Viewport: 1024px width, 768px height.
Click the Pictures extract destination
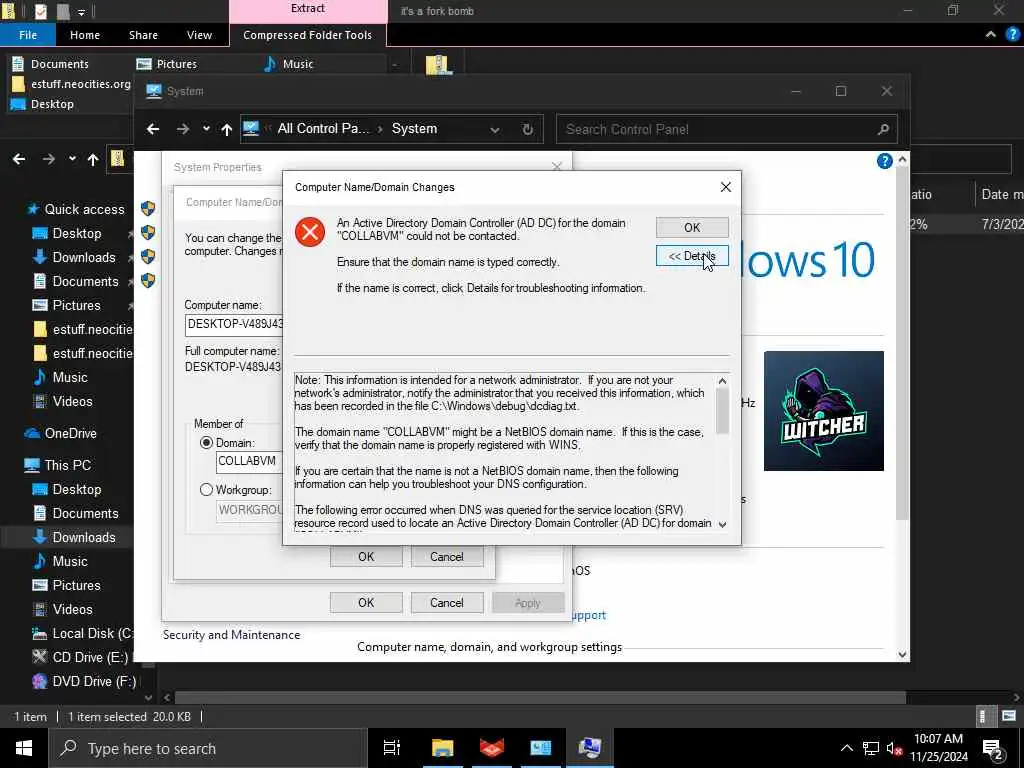[x=167, y=64]
